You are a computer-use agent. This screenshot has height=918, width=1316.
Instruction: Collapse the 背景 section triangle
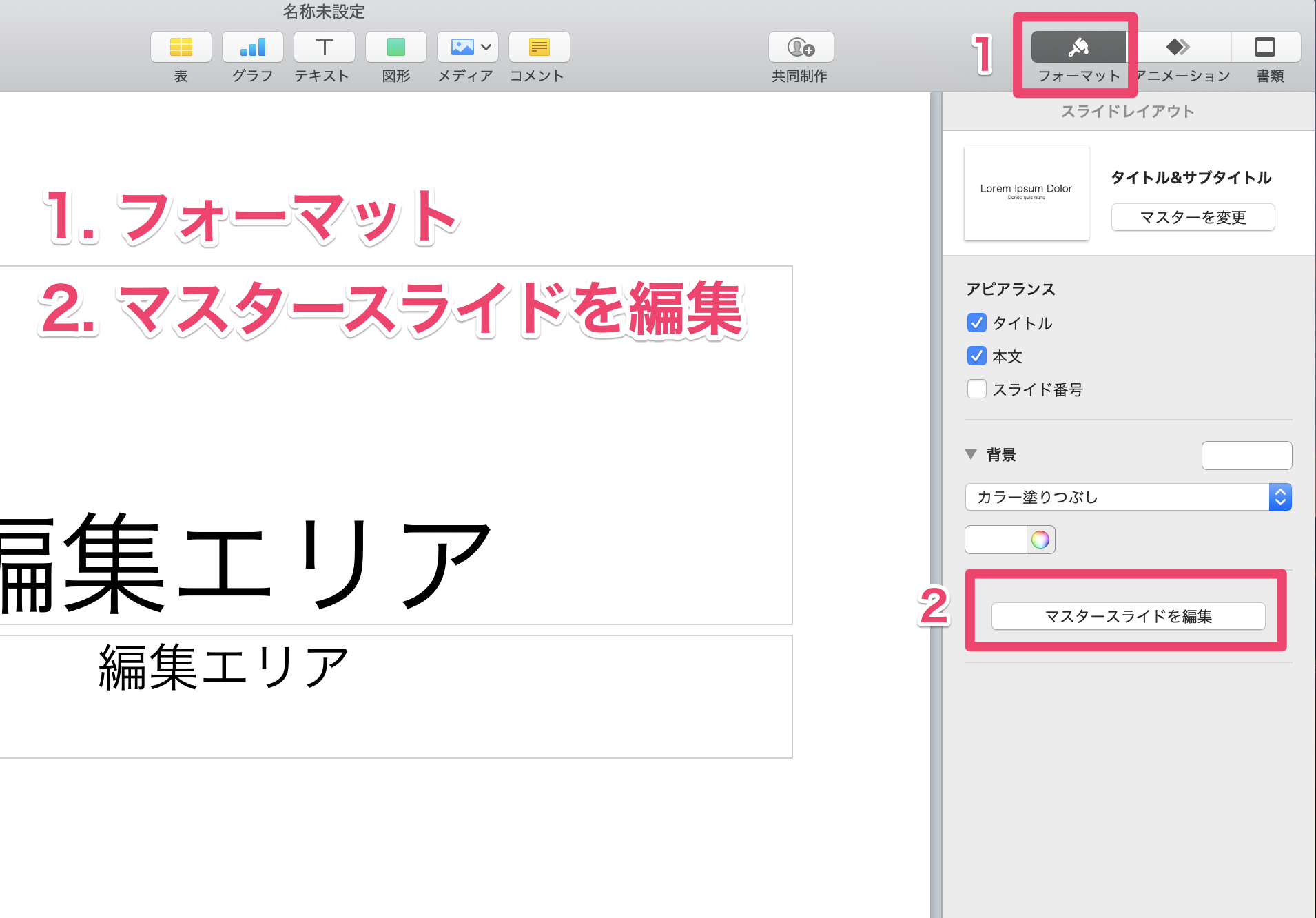pos(971,455)
